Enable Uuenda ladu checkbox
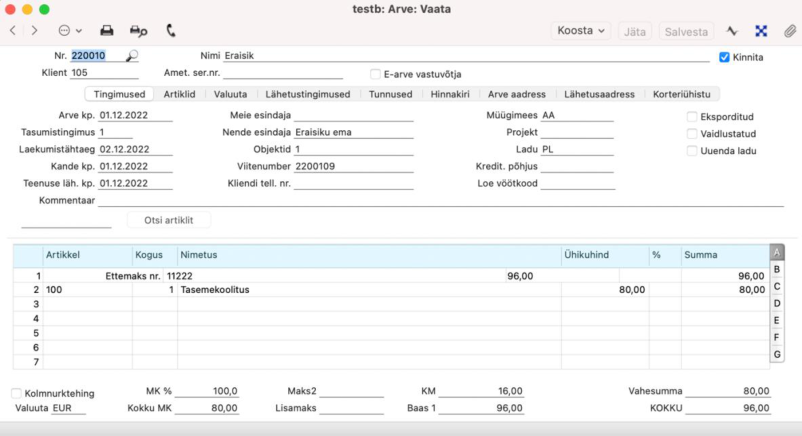802x436 pixels. tap(692, 151)
